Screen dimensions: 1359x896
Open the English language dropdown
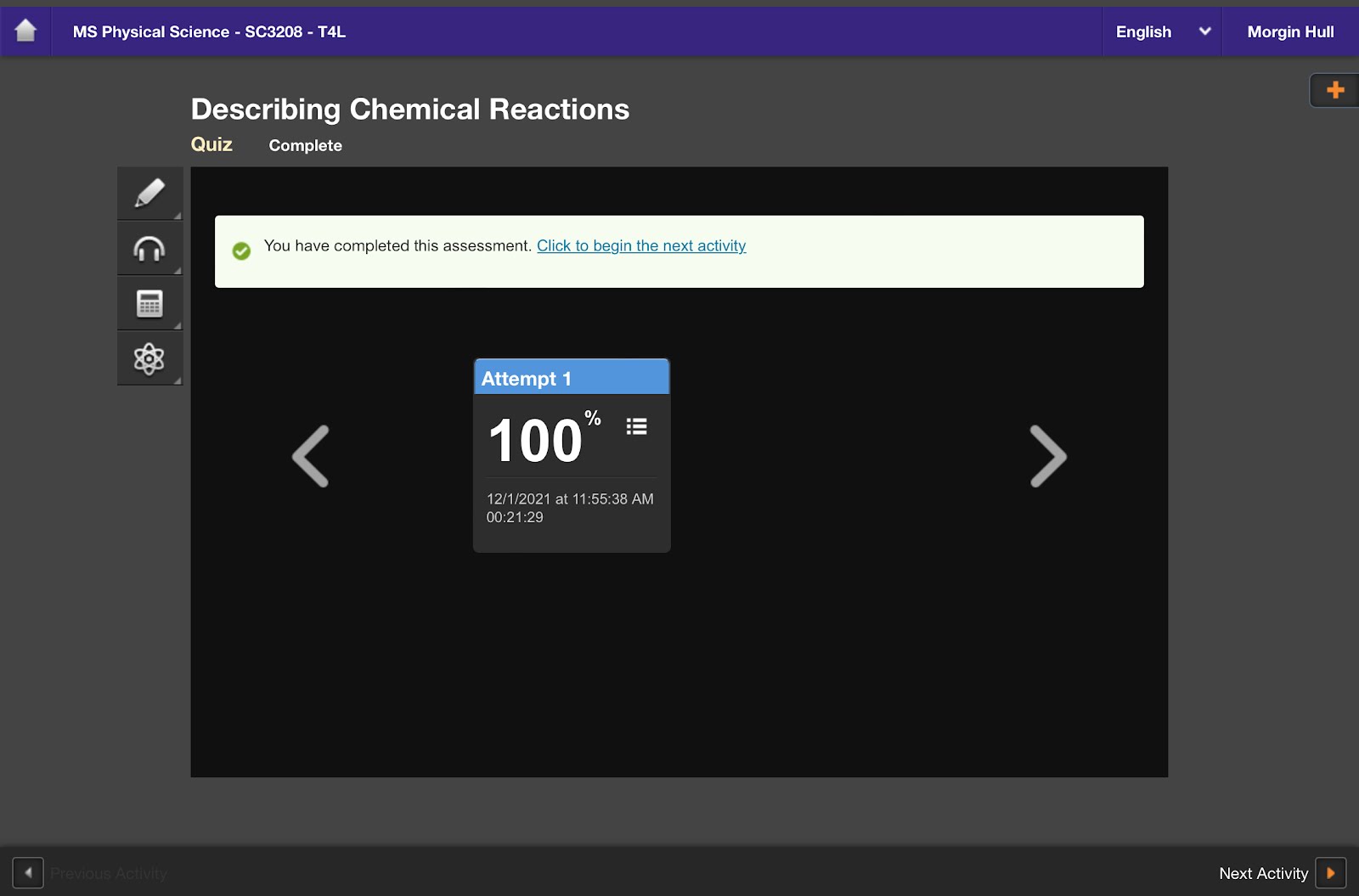point(1162,31)
